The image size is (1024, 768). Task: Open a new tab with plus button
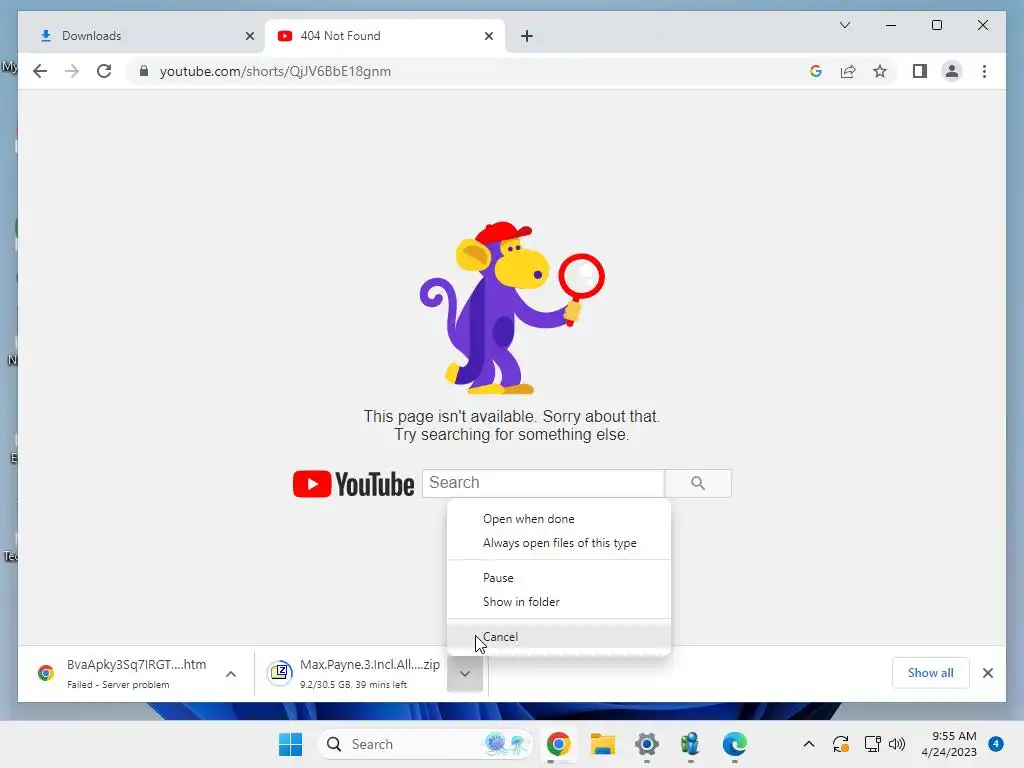pyautogui.click(x=527, y=36)
